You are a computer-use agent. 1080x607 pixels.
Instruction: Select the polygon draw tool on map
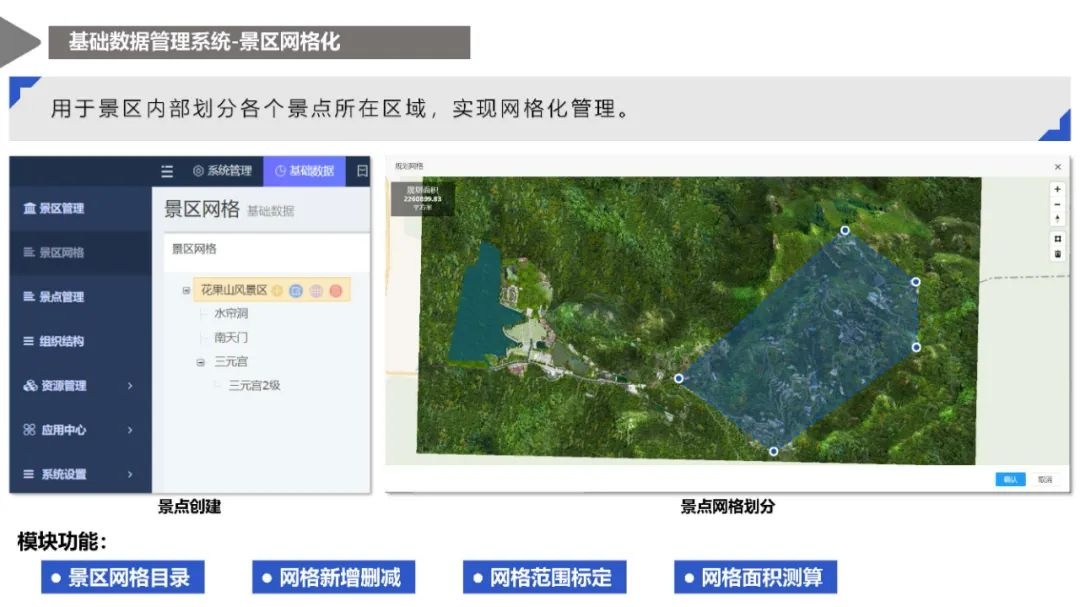(1057, 238)
